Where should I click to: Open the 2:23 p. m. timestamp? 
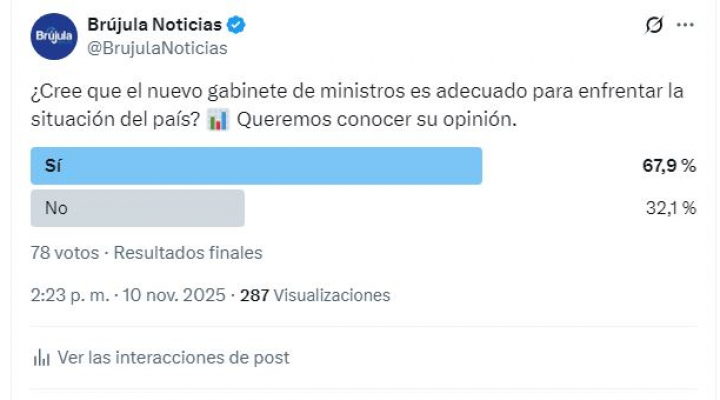(71, 295)
